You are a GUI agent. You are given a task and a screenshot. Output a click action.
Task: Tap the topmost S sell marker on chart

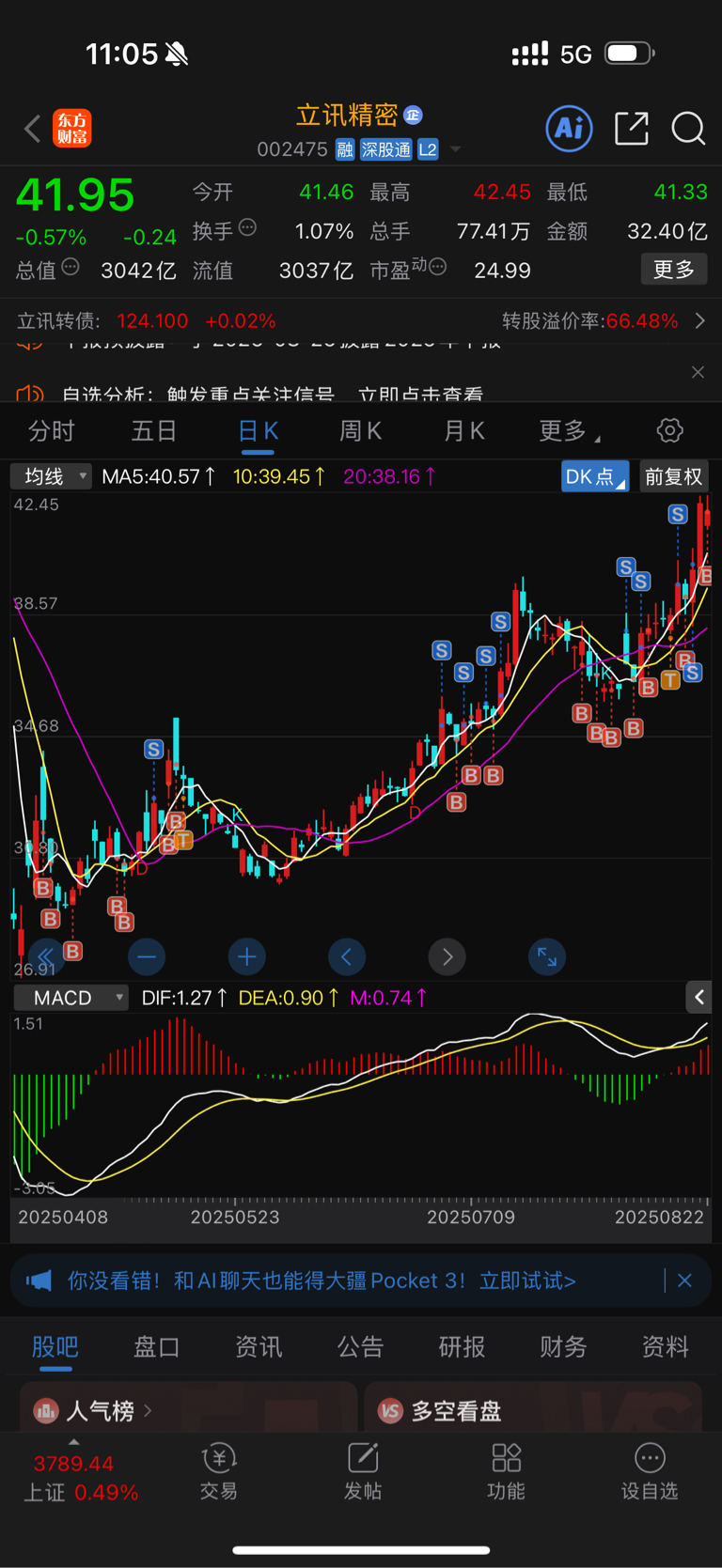(678, 514)
